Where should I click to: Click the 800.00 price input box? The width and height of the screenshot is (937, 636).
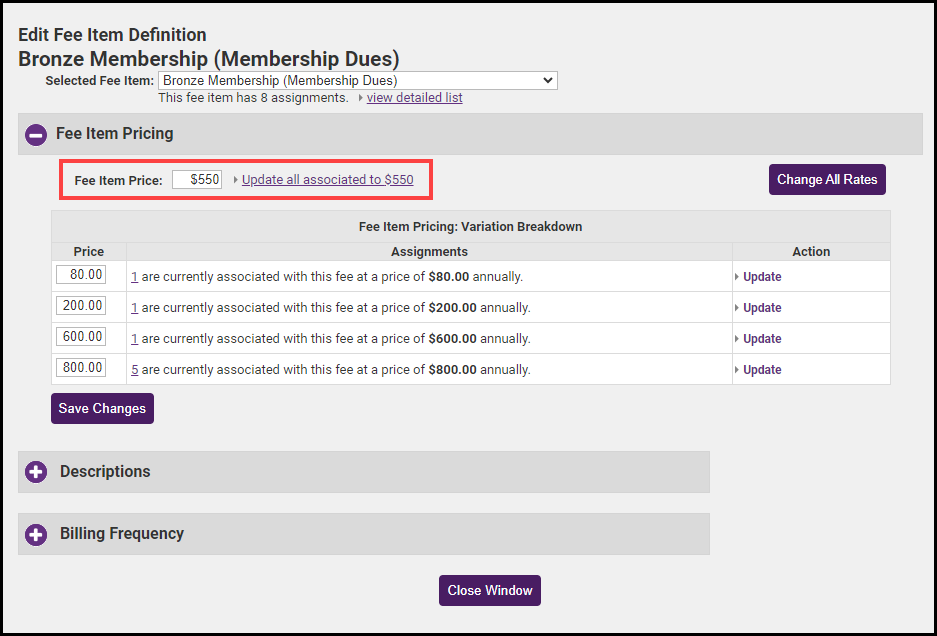coord(81,368)
